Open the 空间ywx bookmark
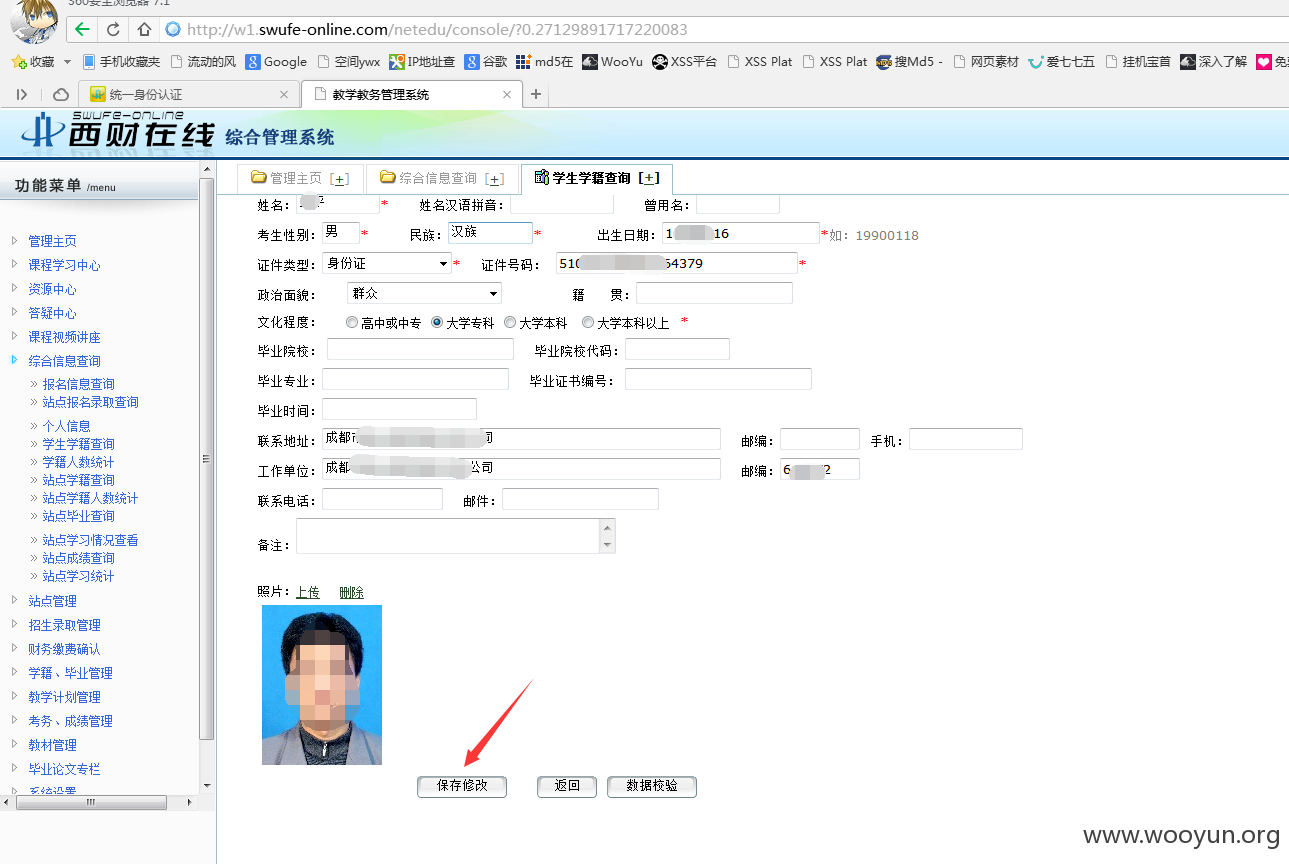The width and height of the screenshot is (1289, 864). 348,62
